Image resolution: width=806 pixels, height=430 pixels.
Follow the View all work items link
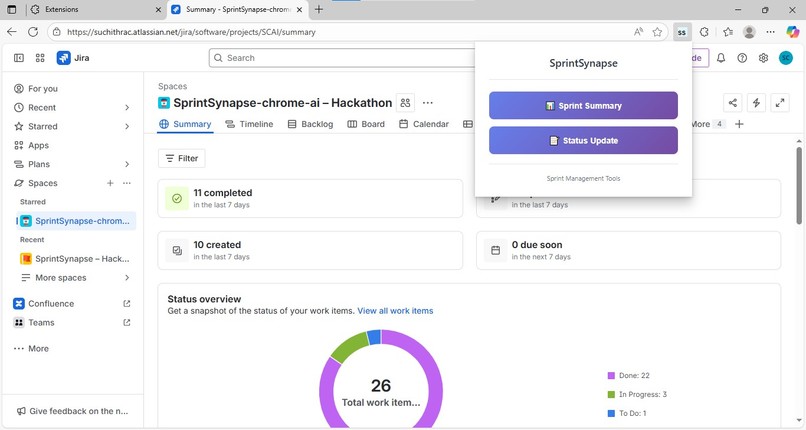tap(395, 311)
